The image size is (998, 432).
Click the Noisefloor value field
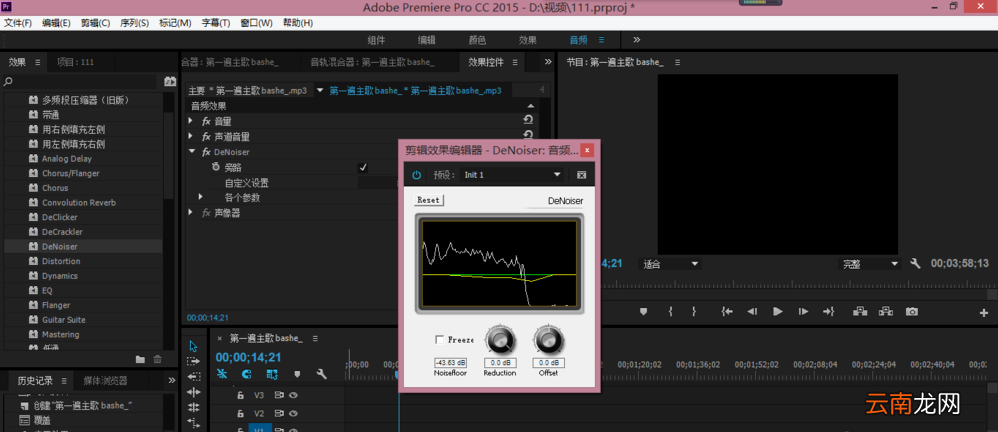[x=450, y=363]
